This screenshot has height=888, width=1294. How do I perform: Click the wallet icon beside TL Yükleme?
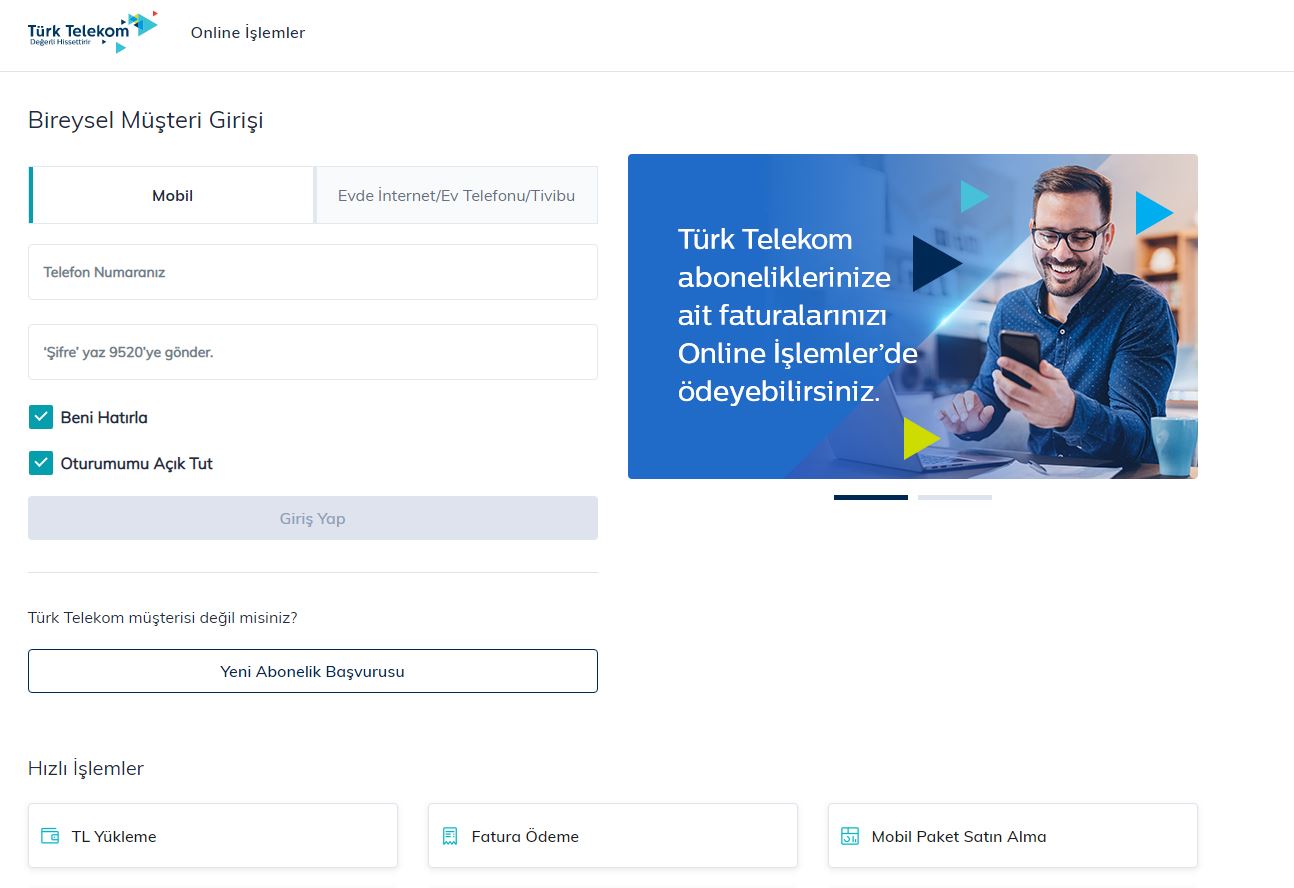pos(50,836)
